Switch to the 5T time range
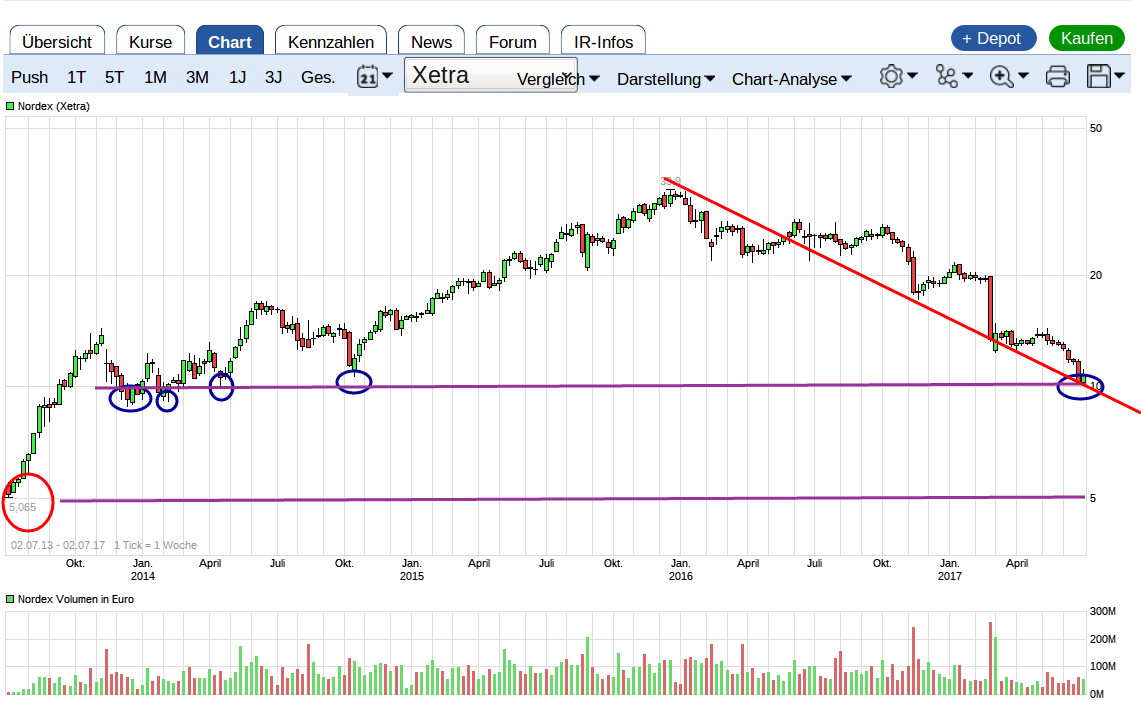This screenshot has width=1141, height=704. pyautogui.click(x=115, y=78)
